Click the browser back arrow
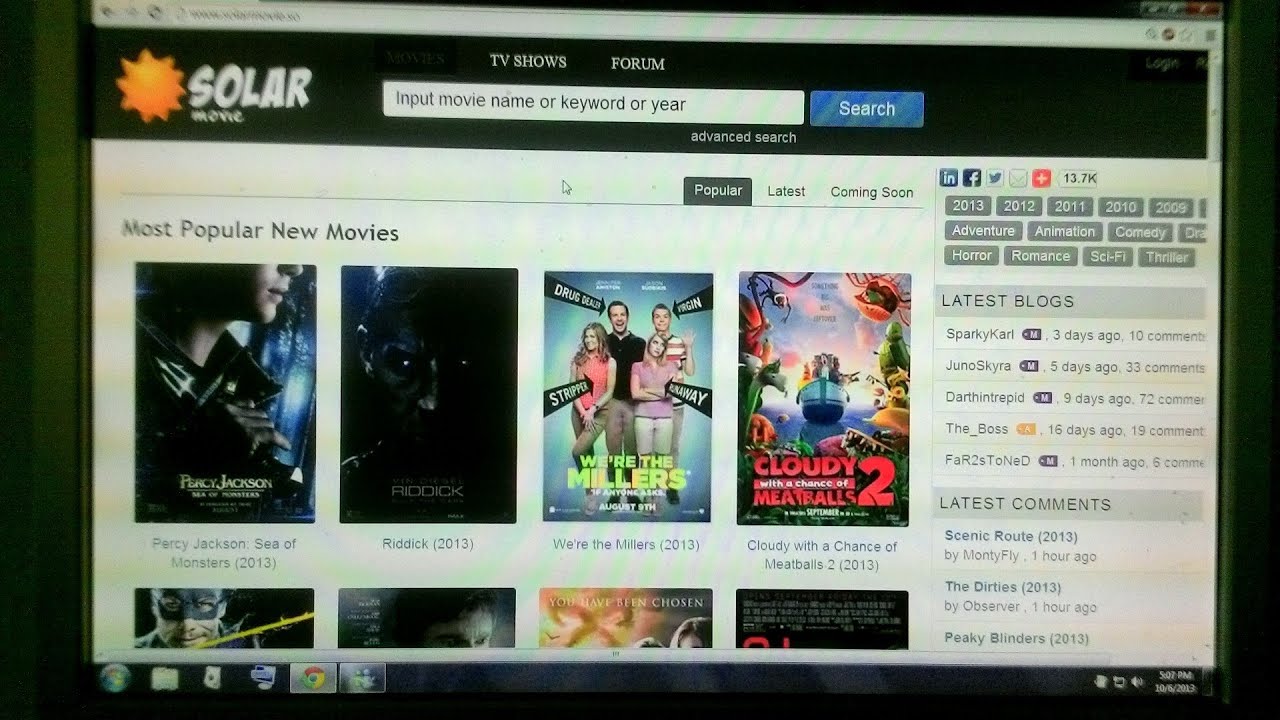Viewport: 1280px width, 720px height. [106, 12]
